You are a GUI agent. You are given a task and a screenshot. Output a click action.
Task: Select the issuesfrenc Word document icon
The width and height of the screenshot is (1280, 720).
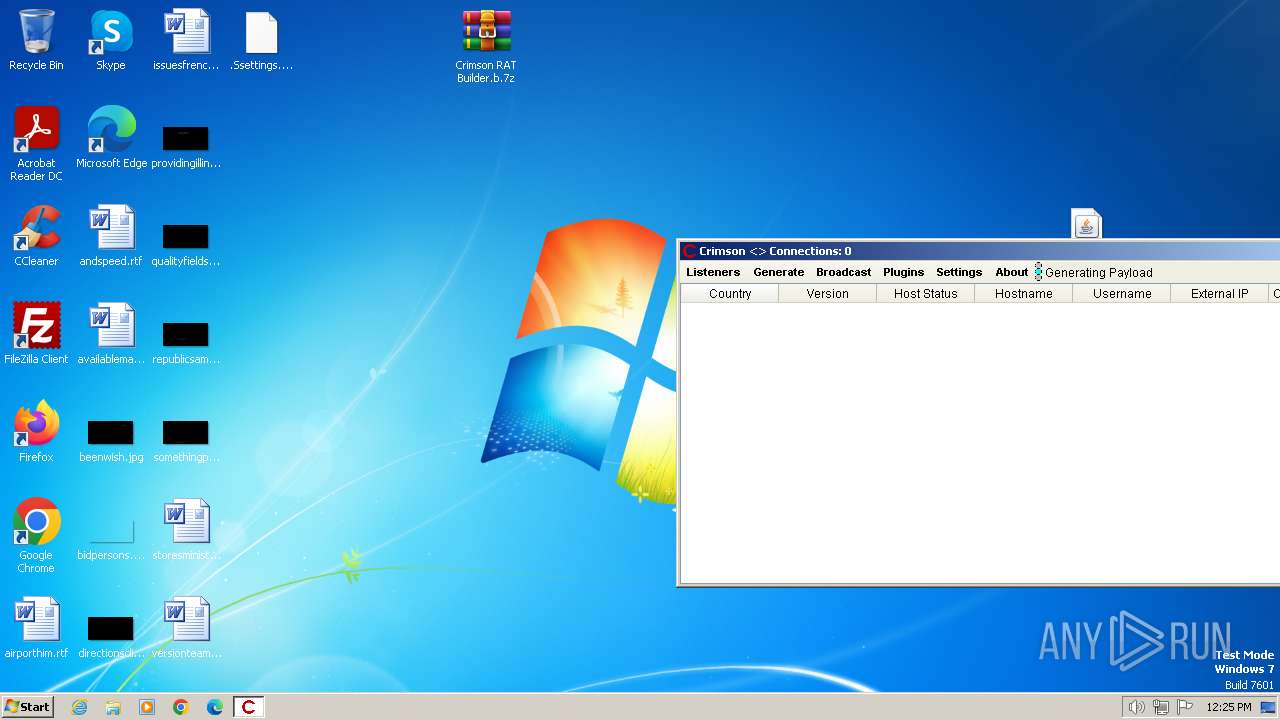point(186,41)
